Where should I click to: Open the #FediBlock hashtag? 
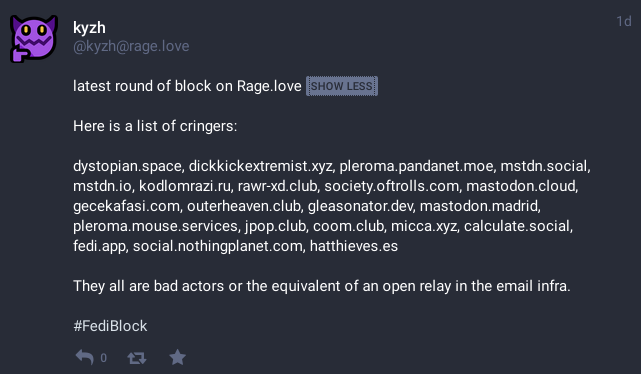click(110, 326)
